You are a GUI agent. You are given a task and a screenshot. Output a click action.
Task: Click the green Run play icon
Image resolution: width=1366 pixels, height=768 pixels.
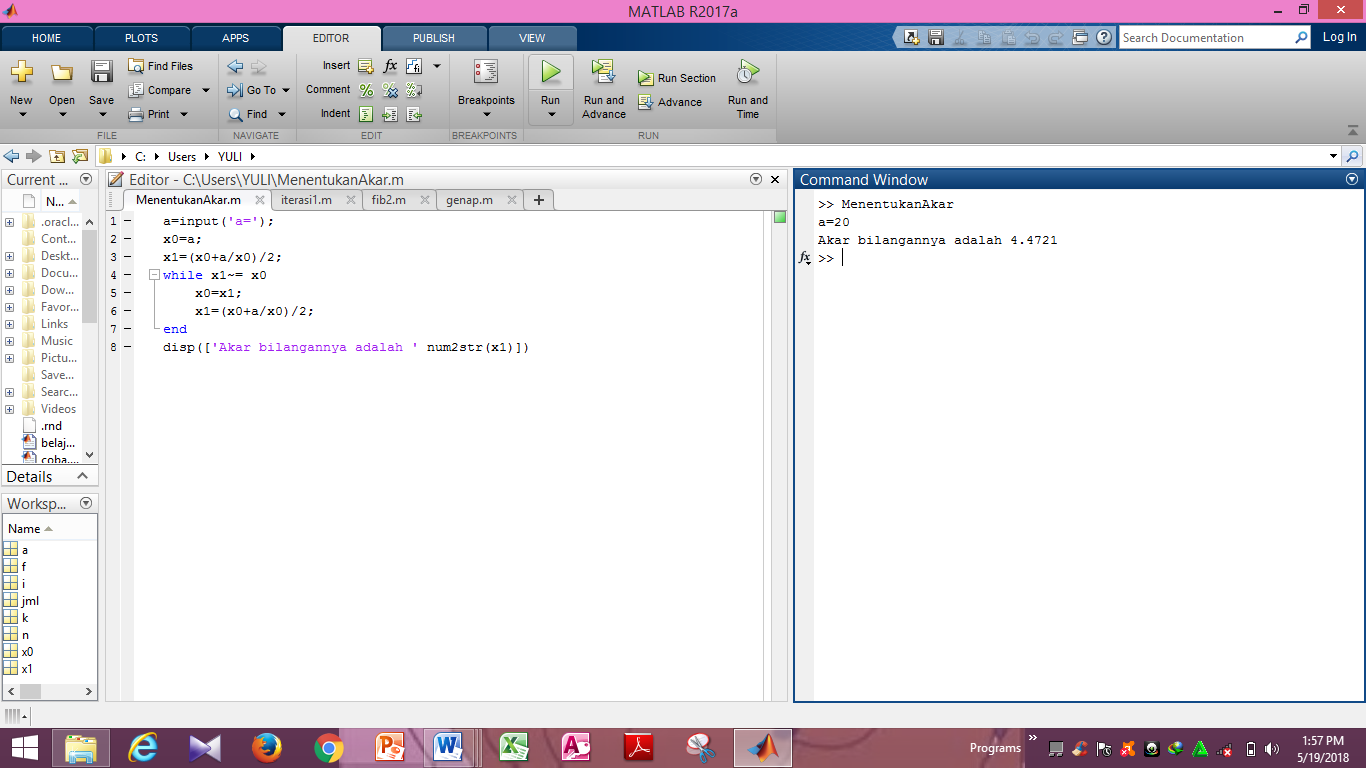coord(550,72)
